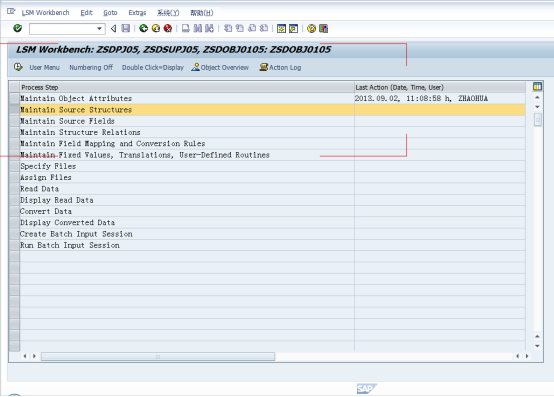Click the horizontal scrollbar thumb below the table
The width and height of the screenshot is (554, 397).
(158, 356)
